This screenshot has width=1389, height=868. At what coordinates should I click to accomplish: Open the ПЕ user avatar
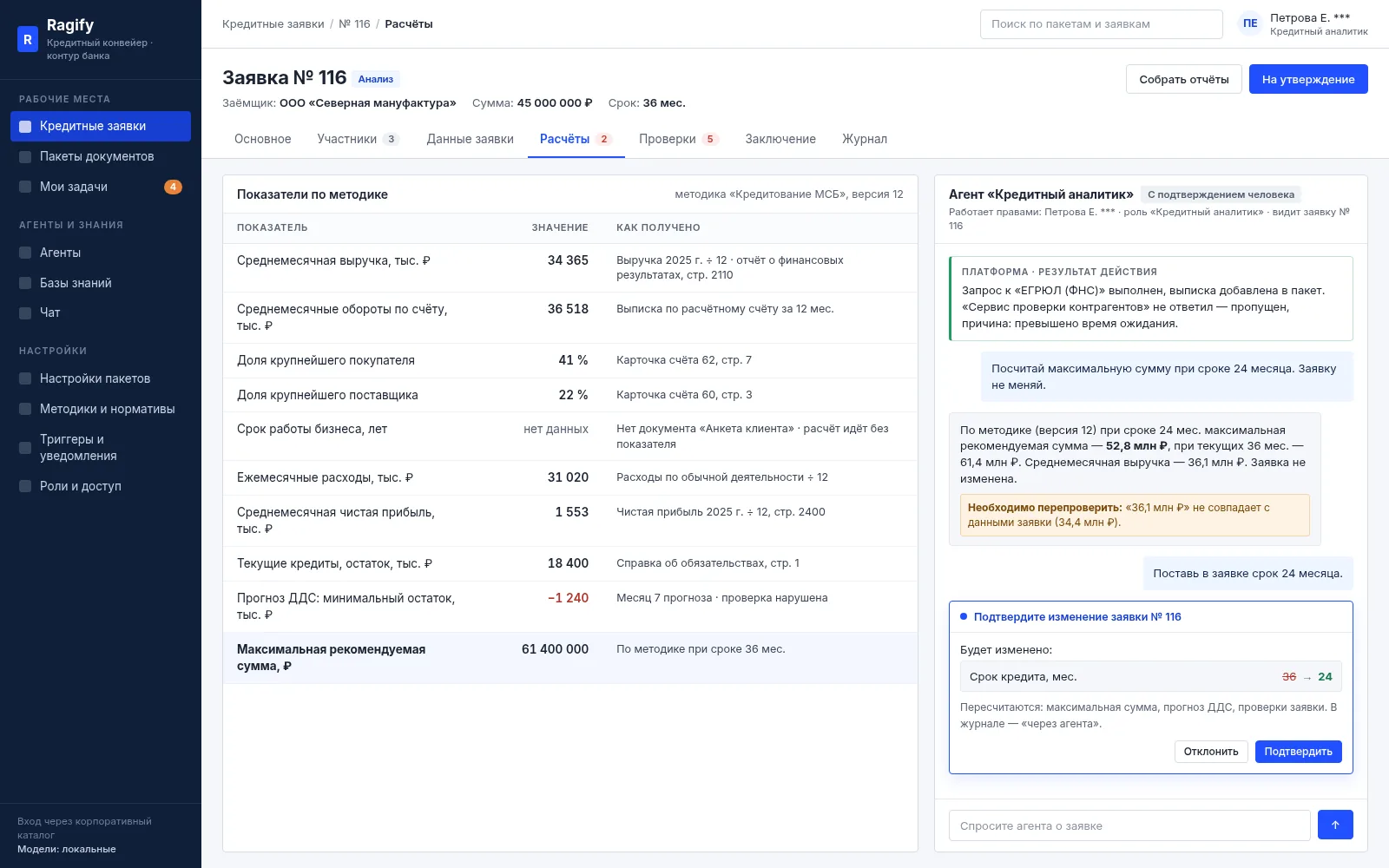[x=1250, y=24]
